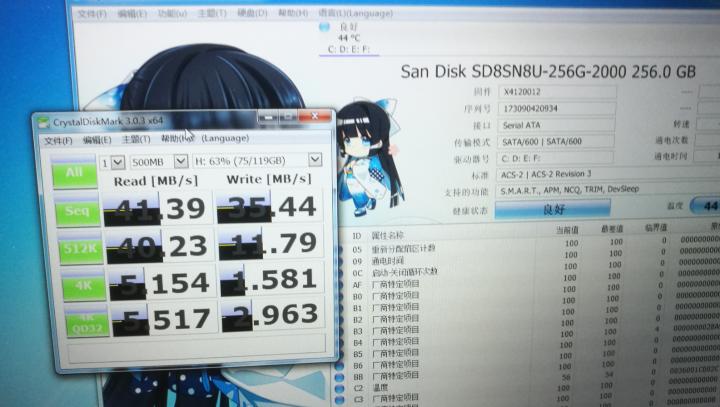Click features field S.M.A.R.T., APM, NCQ, TRIM, DevSleep
The width and height of the screenshot is (720, 407).
(x=608, y=190)
